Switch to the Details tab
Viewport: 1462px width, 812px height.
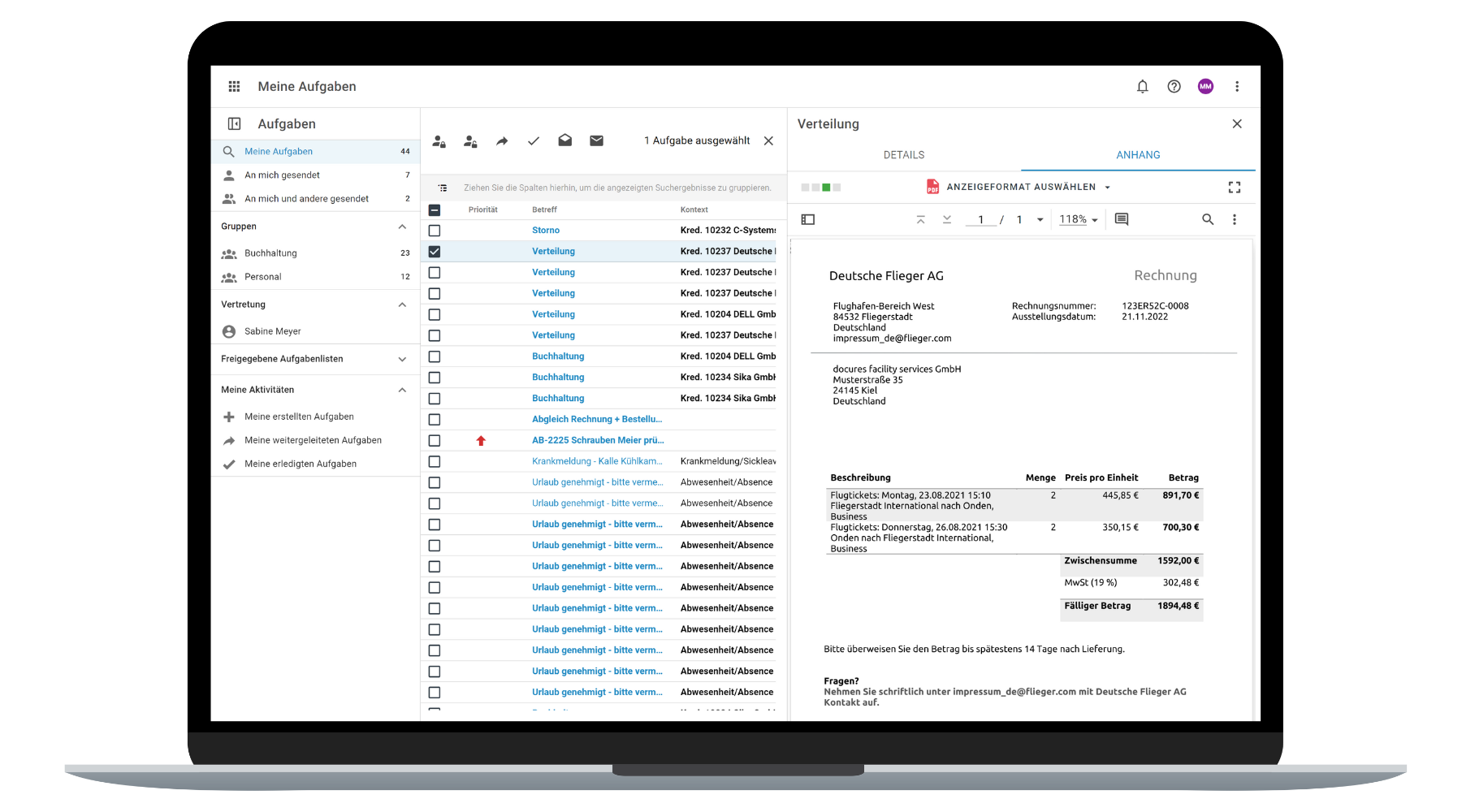903,154
